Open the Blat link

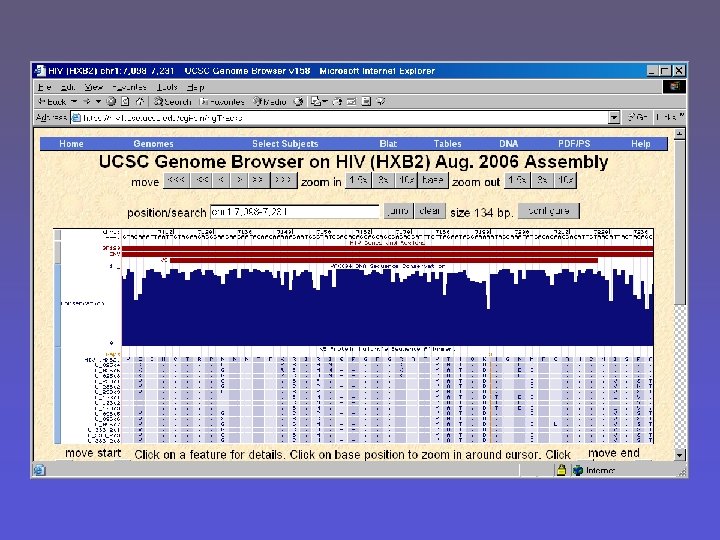pos(388,144)
